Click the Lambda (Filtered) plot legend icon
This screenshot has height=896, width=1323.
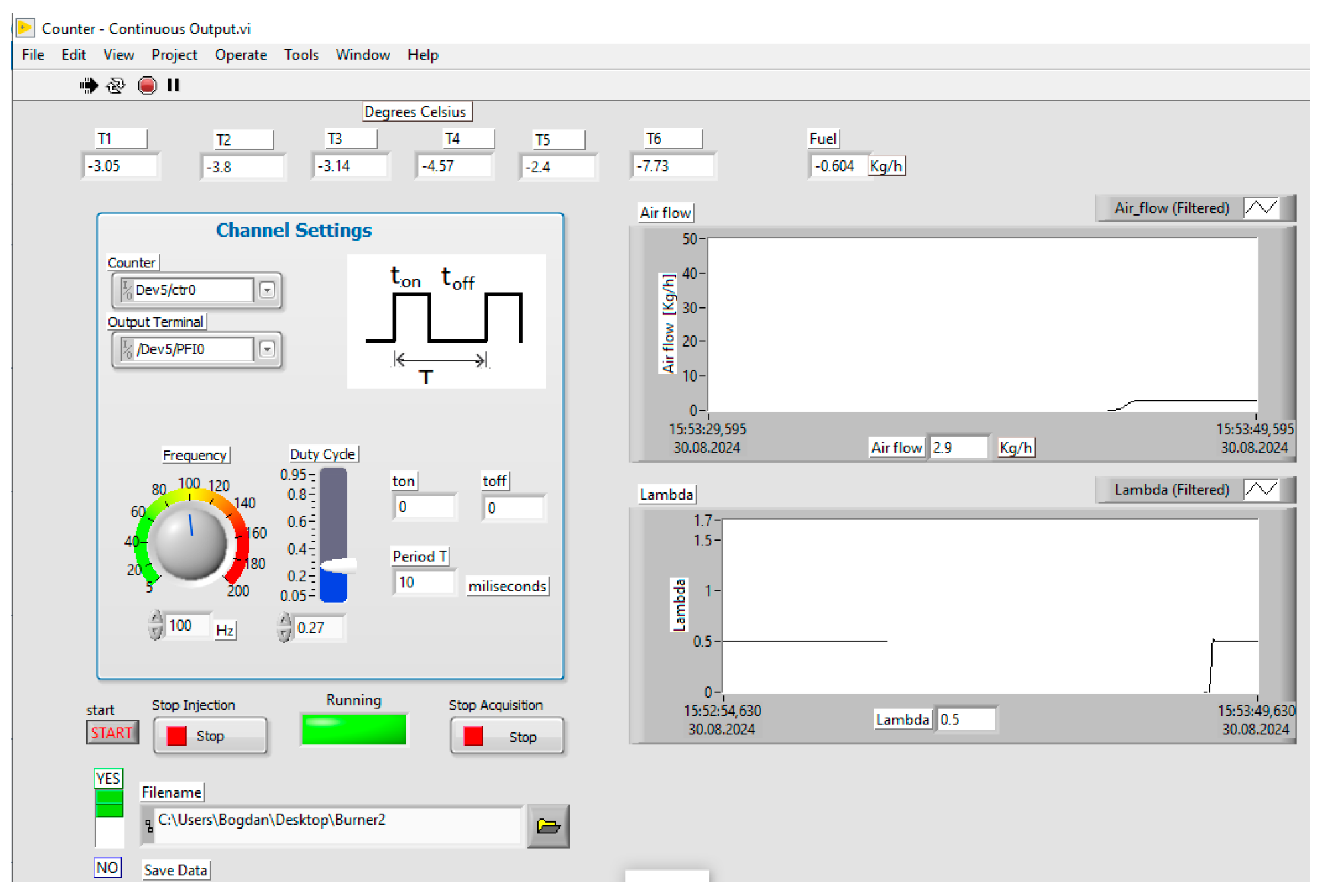(1260, 490)
